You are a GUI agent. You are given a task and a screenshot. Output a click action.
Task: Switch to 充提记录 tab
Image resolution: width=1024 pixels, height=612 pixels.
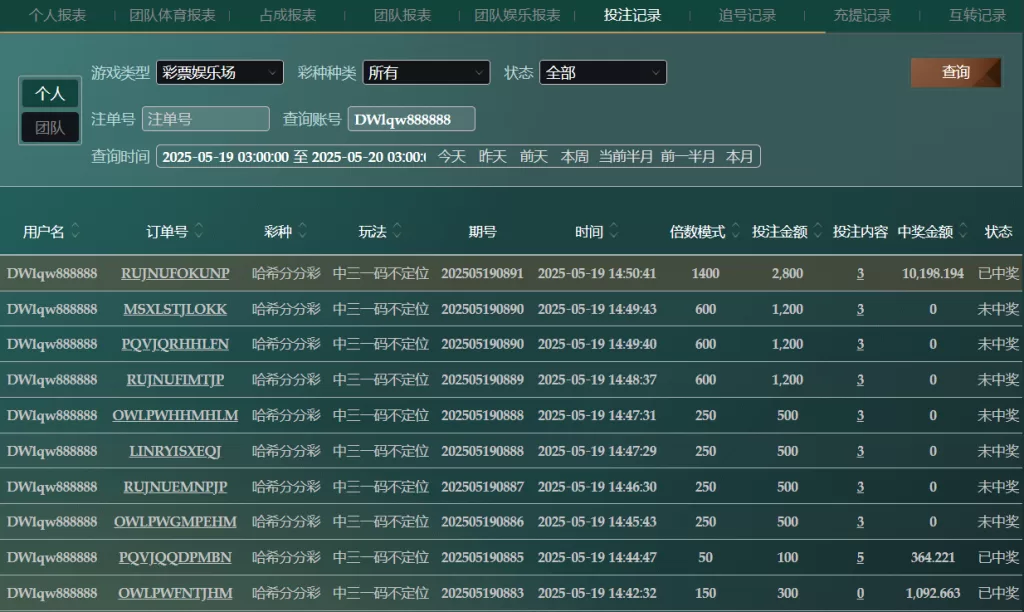click(862, 15)
